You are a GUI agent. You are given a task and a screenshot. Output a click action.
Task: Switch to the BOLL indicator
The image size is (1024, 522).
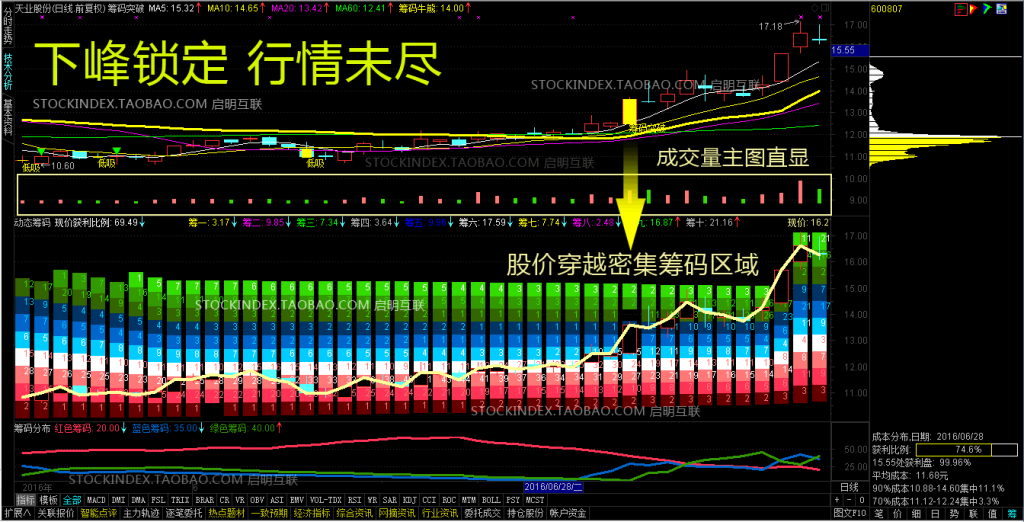click(x=491, y=500)
